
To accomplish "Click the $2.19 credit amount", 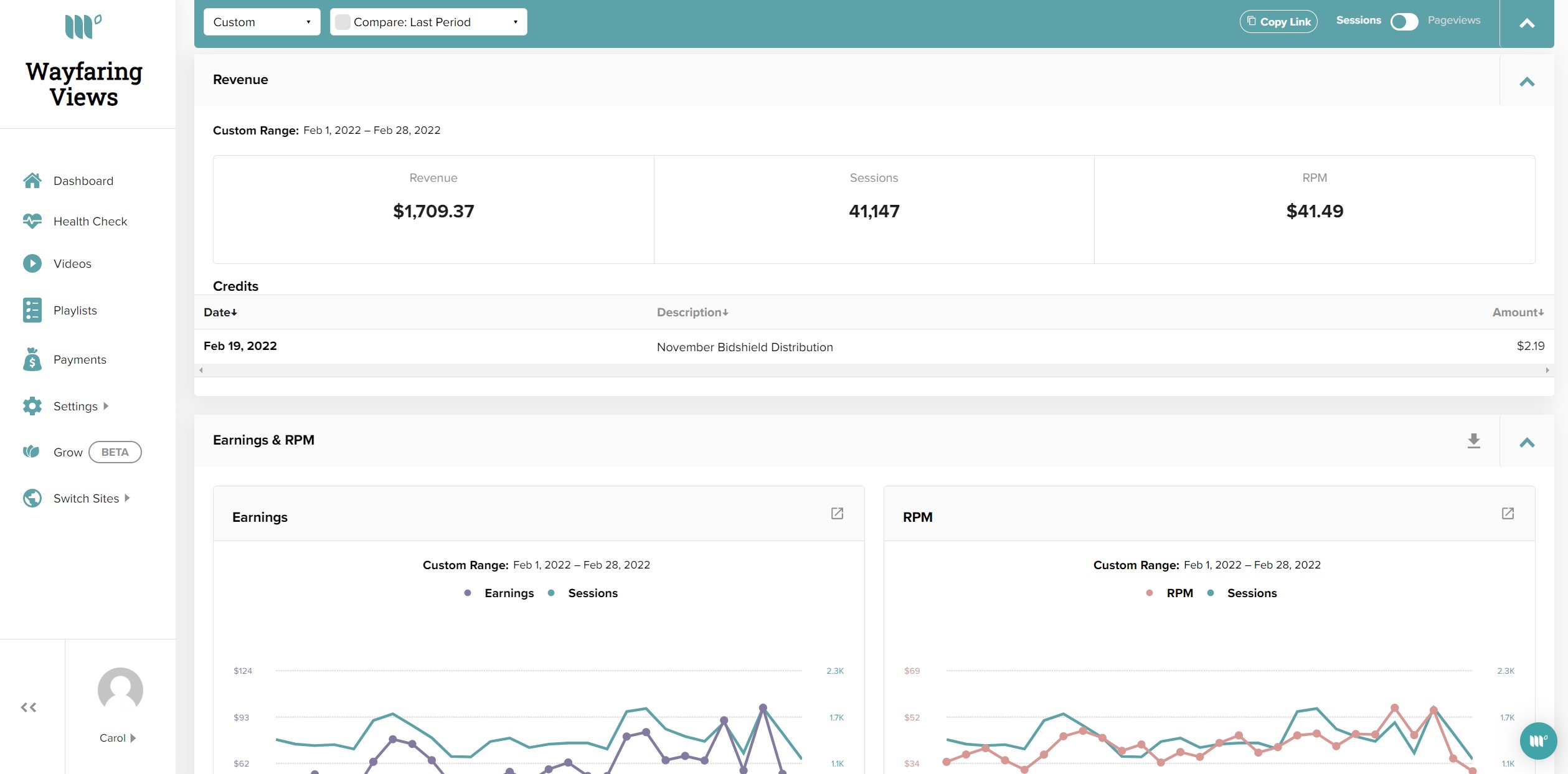I will click(1531, 346).
